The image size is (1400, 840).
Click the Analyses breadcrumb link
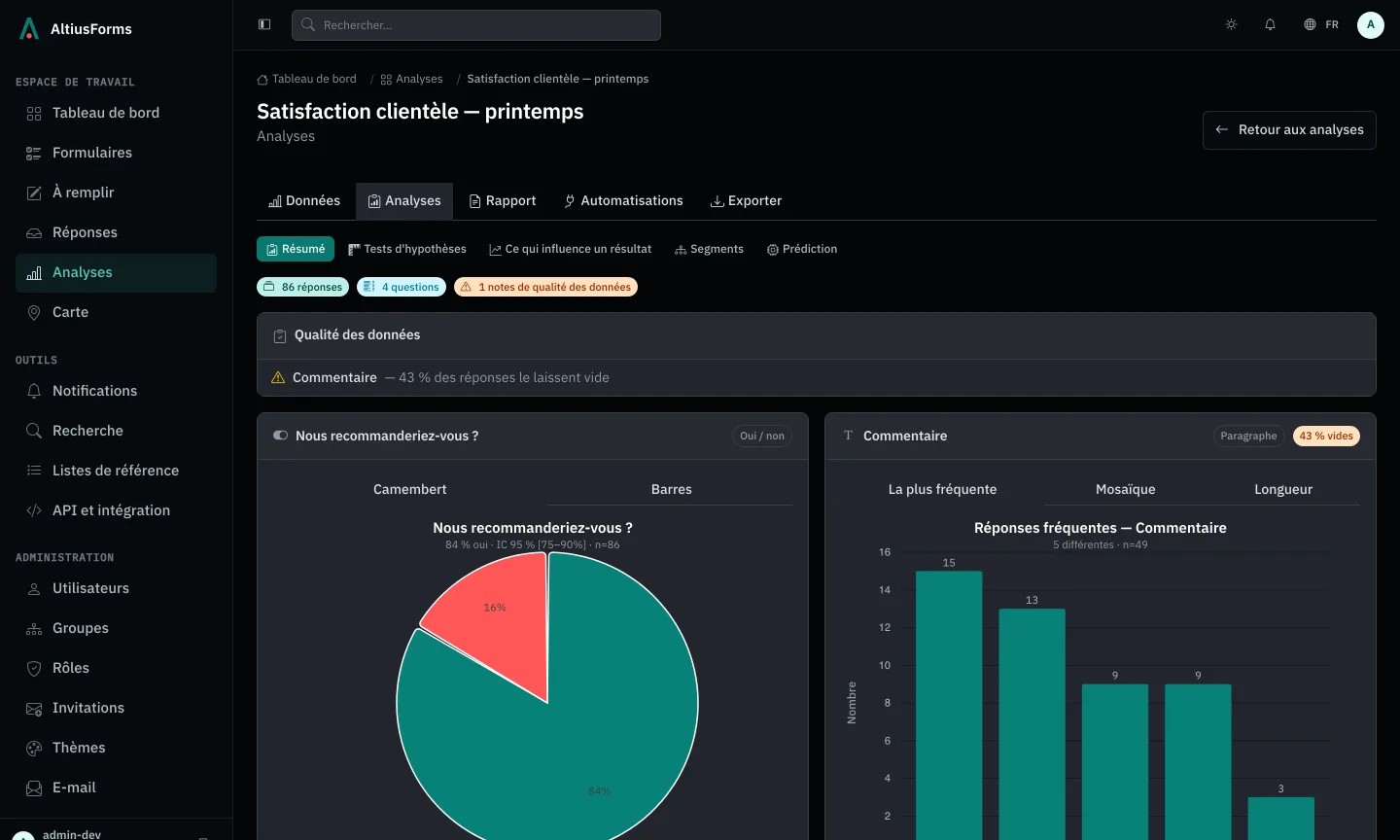(411, 79)
